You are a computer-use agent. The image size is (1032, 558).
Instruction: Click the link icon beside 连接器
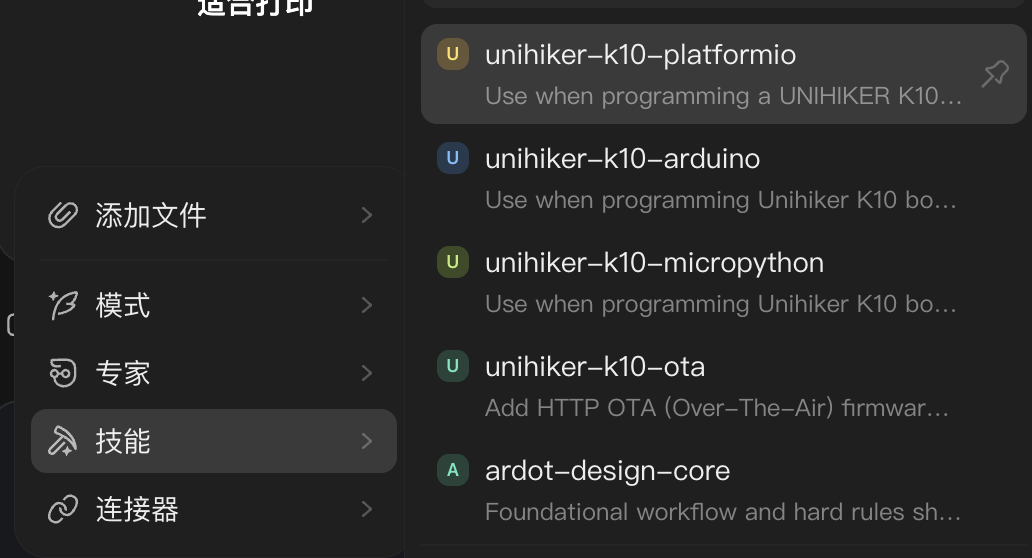click(x=63, y=509)
